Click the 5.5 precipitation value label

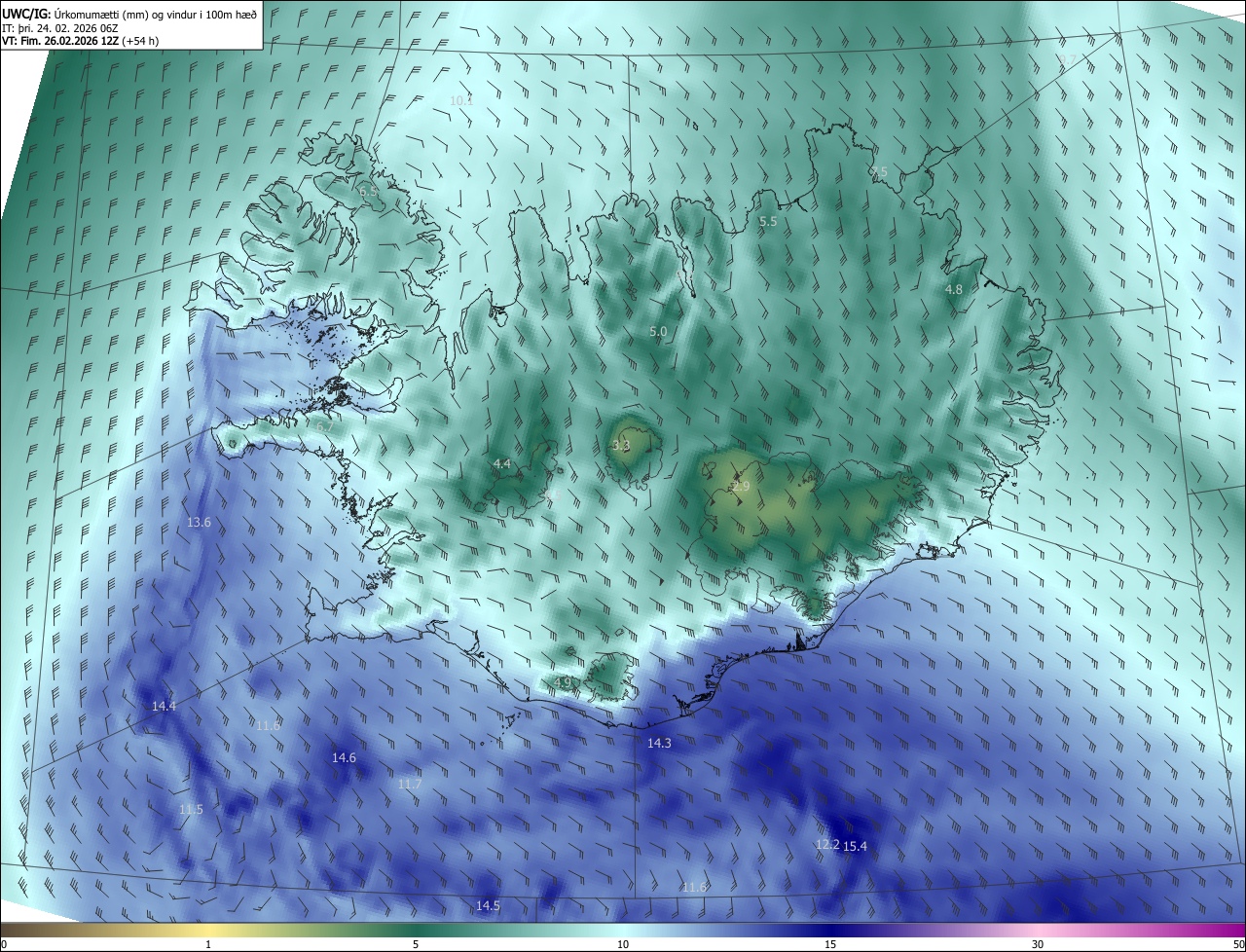pos(768,221)
